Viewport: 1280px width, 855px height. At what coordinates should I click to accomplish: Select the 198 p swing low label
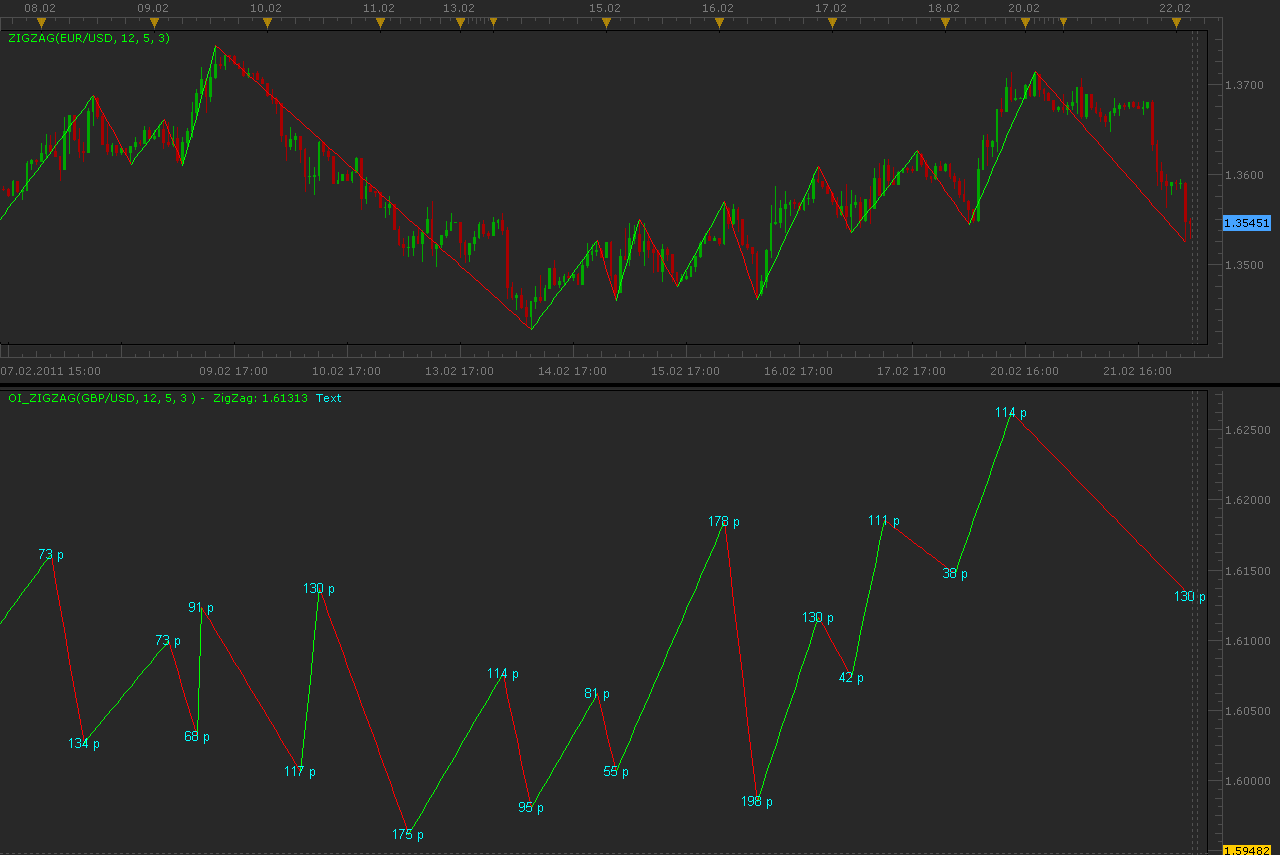click(x=757, y=801)
